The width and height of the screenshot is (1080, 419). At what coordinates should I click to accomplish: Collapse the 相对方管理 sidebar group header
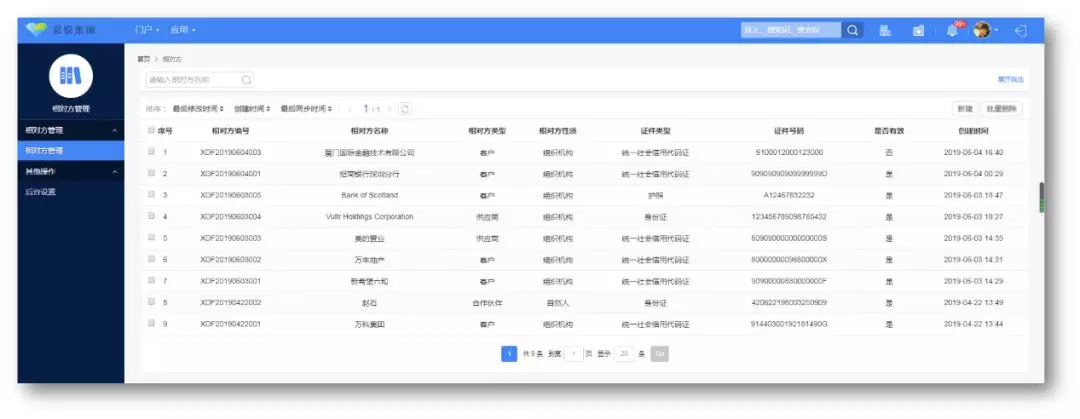click(x=70, y=130)
